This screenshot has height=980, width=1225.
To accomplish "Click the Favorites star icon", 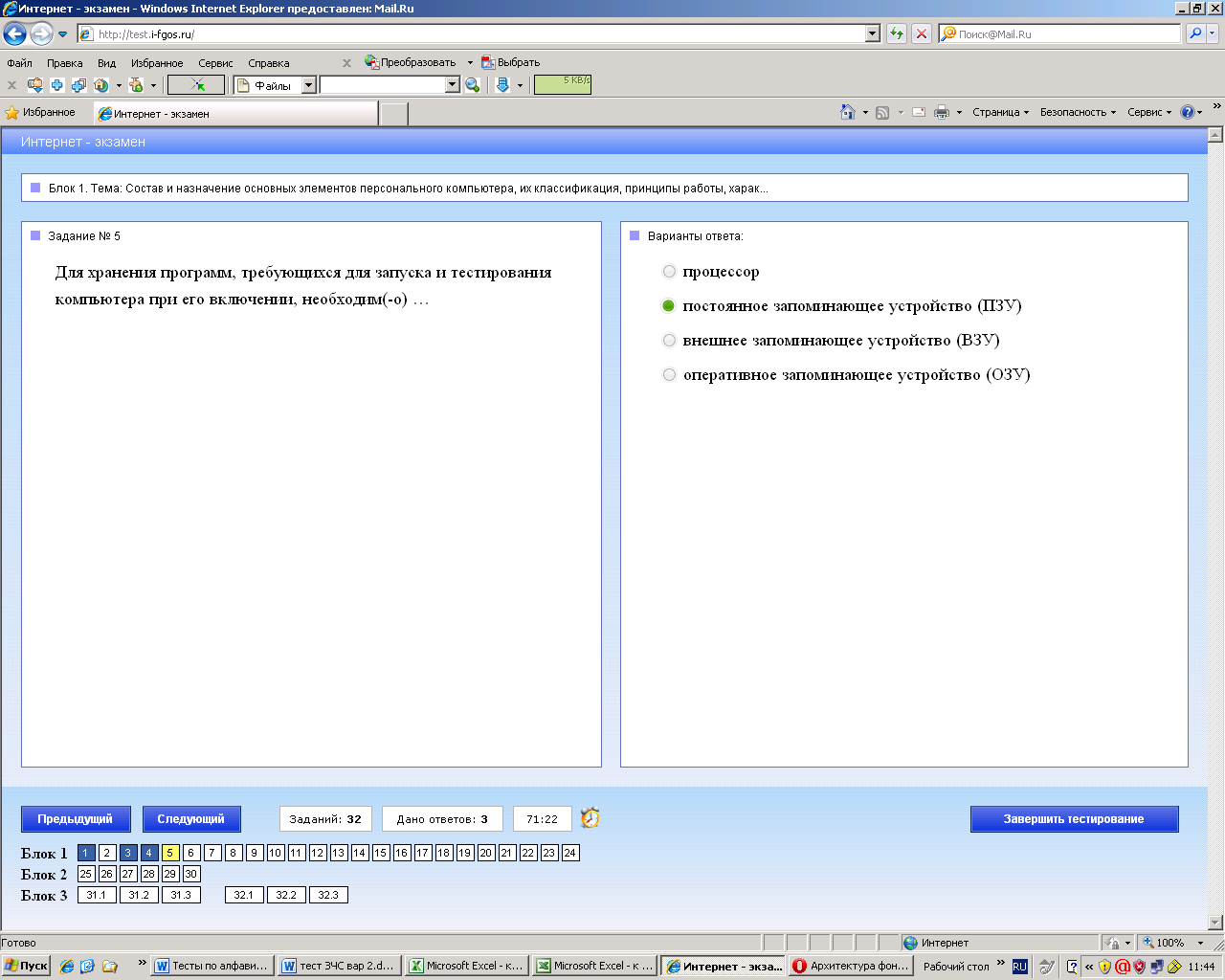I will pos(12,113).
